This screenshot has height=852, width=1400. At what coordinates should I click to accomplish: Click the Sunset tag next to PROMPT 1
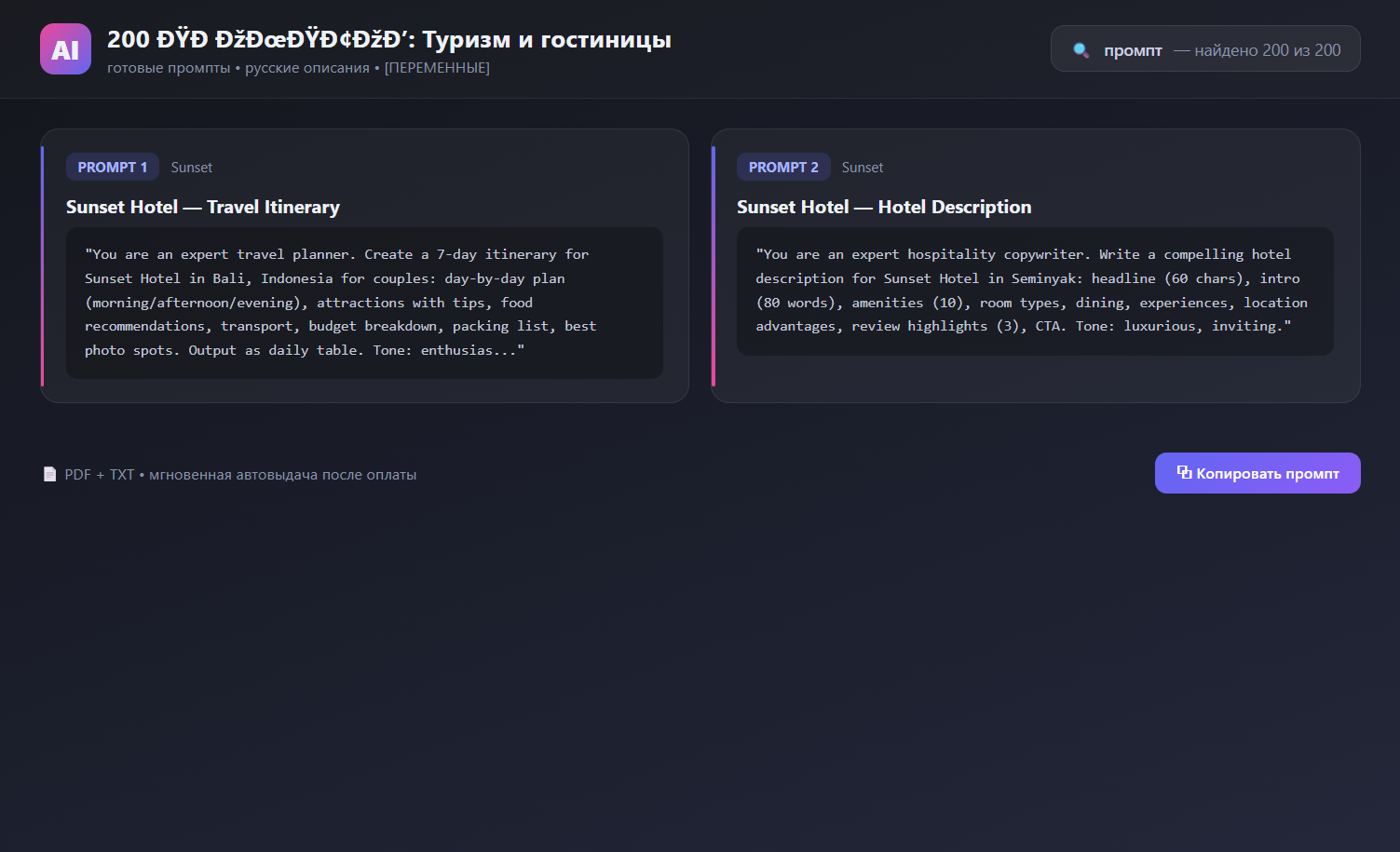click(x=192, y=168)
